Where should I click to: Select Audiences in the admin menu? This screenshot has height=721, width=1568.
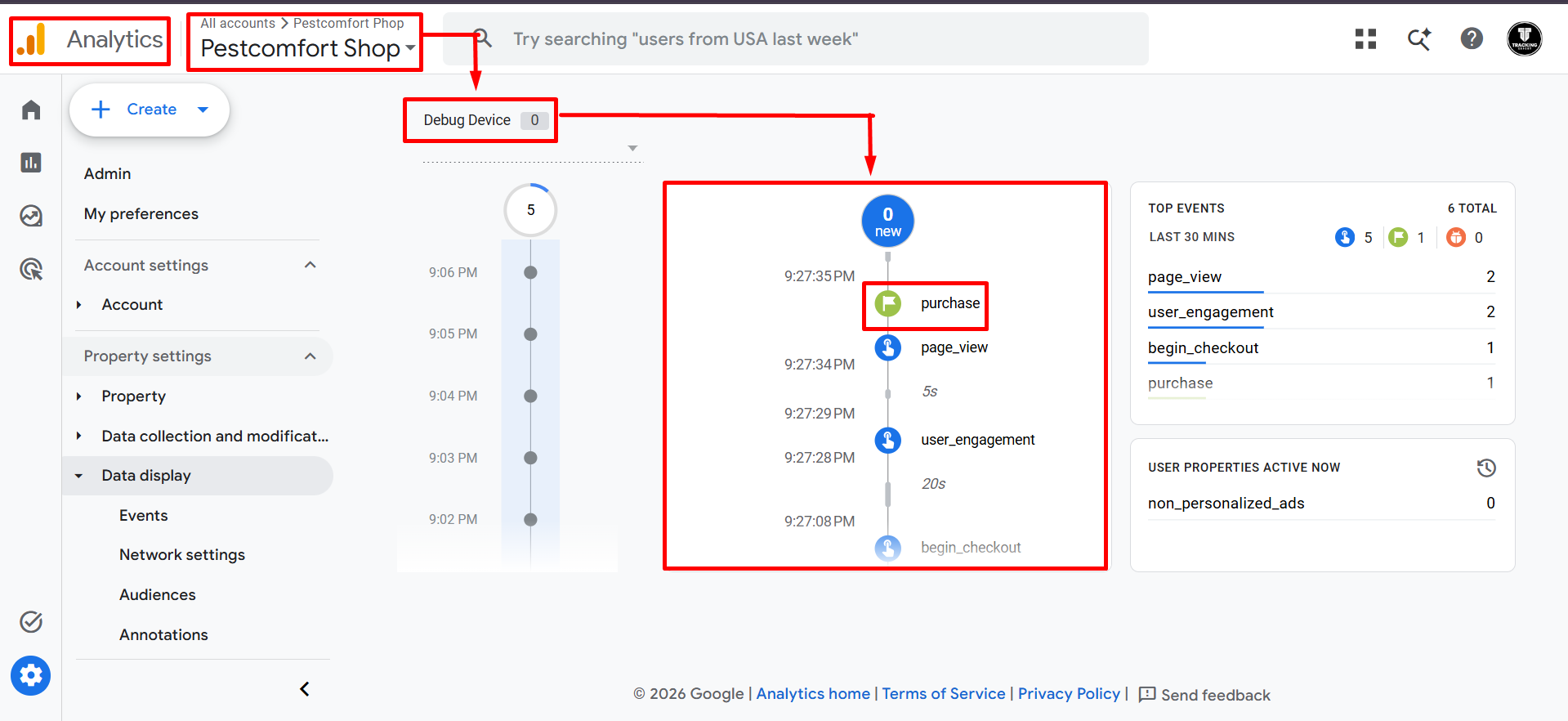point(158,594)
